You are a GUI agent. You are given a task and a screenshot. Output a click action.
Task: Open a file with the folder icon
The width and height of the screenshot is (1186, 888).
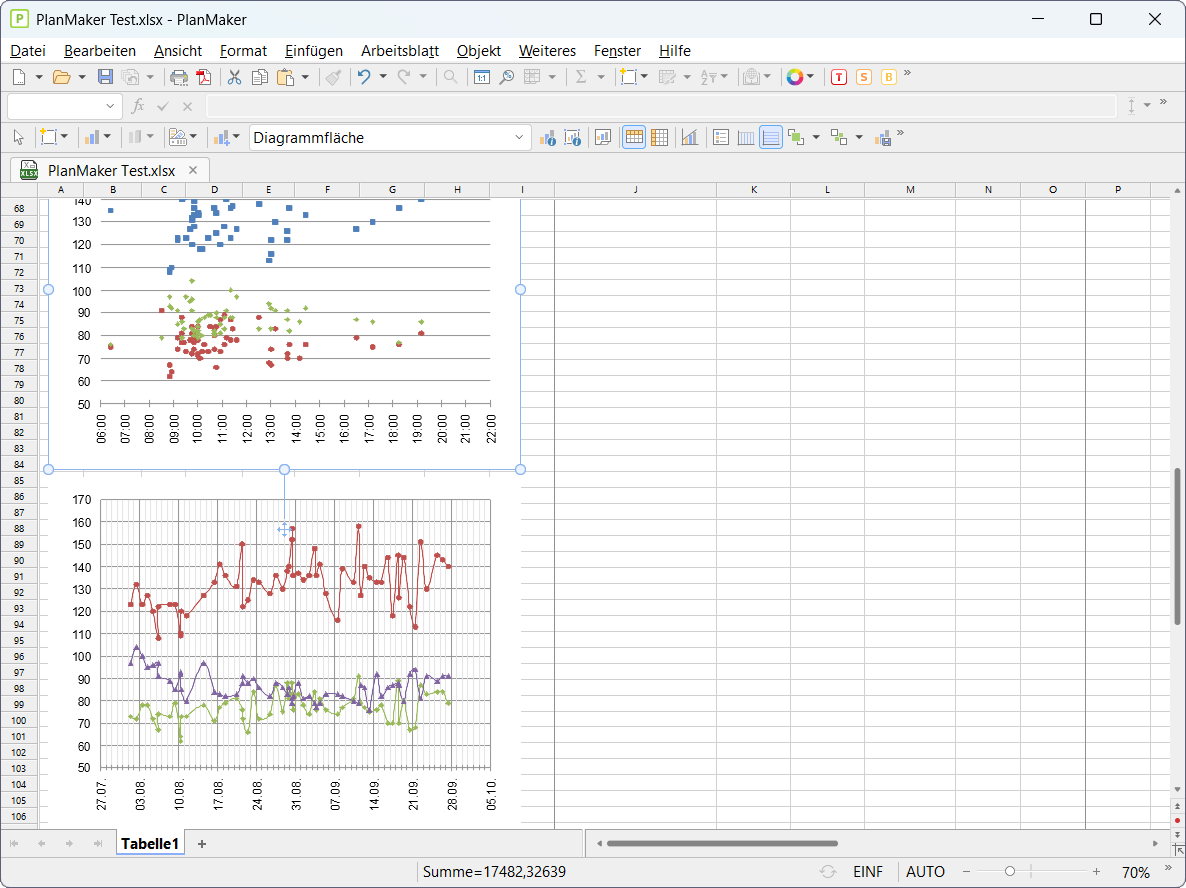coord(61,77)
